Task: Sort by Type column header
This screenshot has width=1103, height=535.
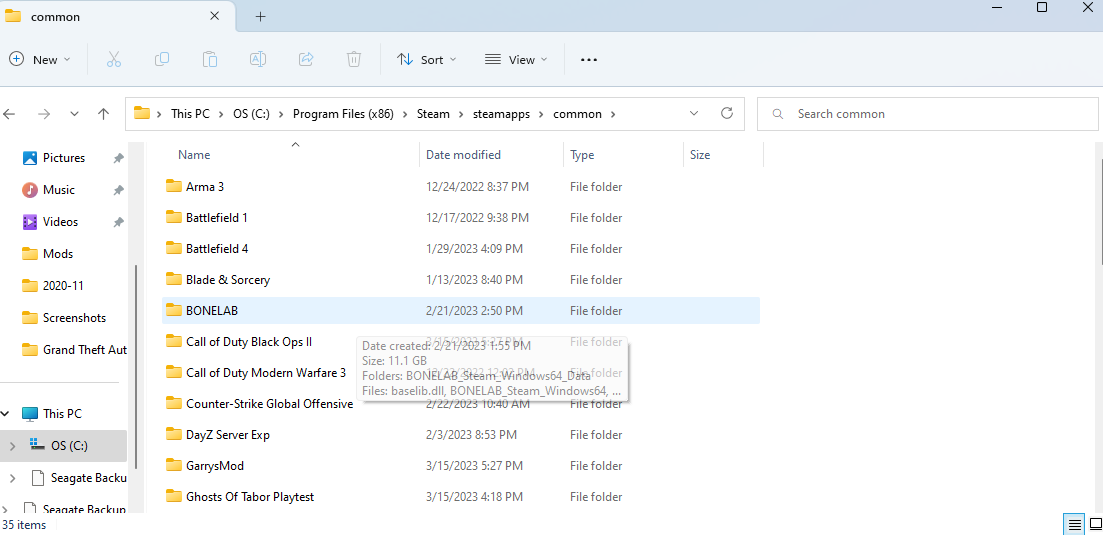Action: (582, 155)
